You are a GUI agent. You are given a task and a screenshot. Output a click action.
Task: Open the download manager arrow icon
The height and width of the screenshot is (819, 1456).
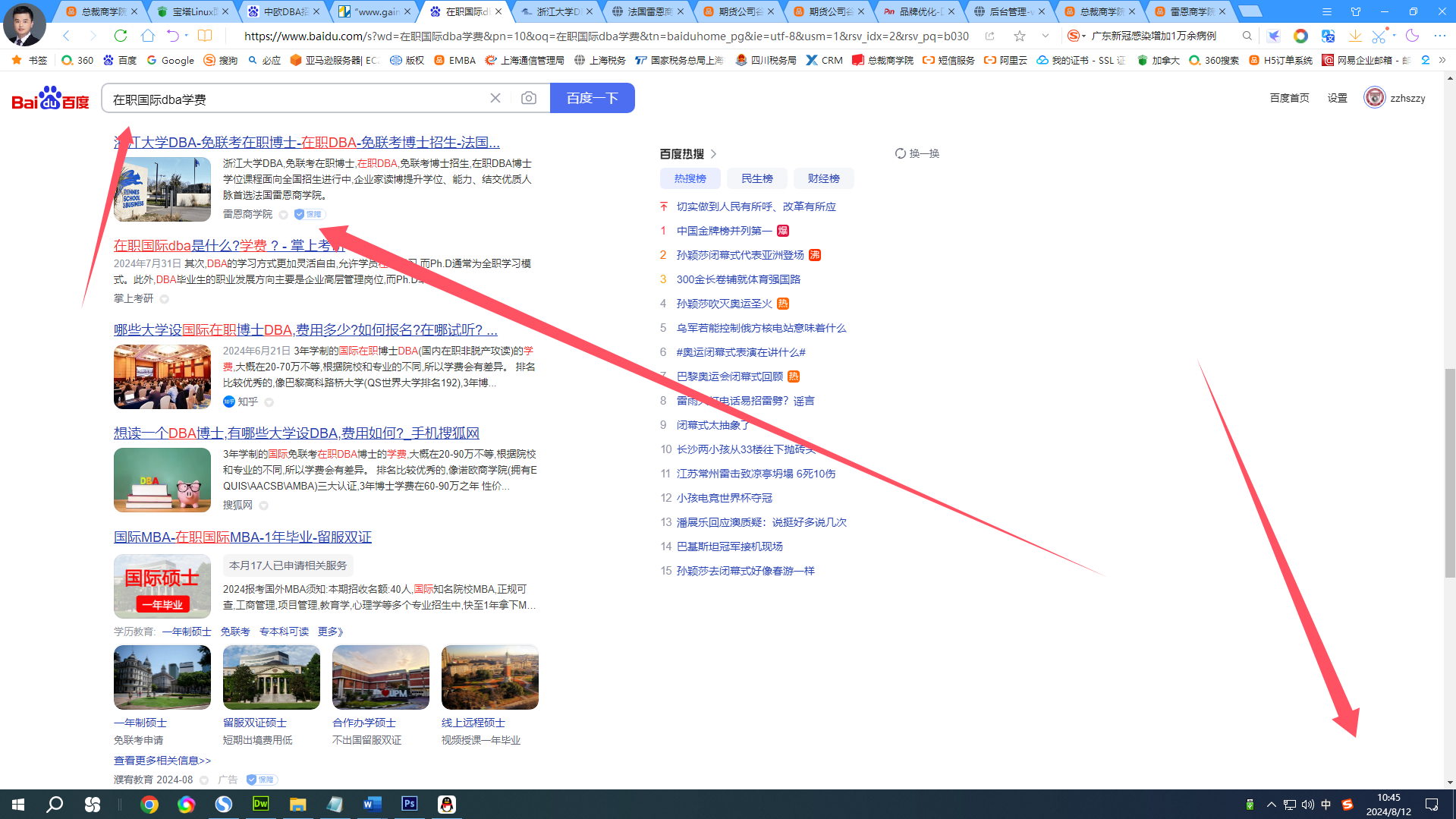pyautogui.click(x=1355, y=36)
